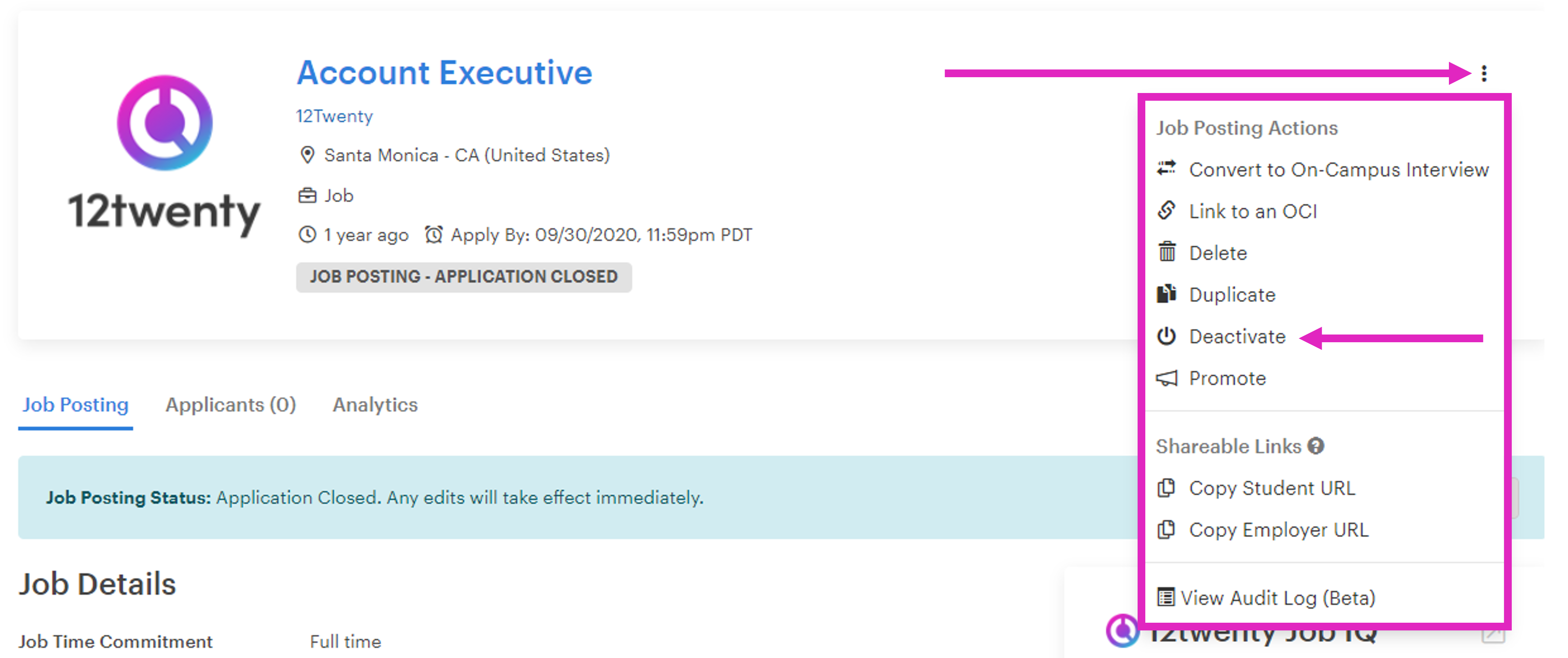Click the audit log document icon

pos(1166,597)
